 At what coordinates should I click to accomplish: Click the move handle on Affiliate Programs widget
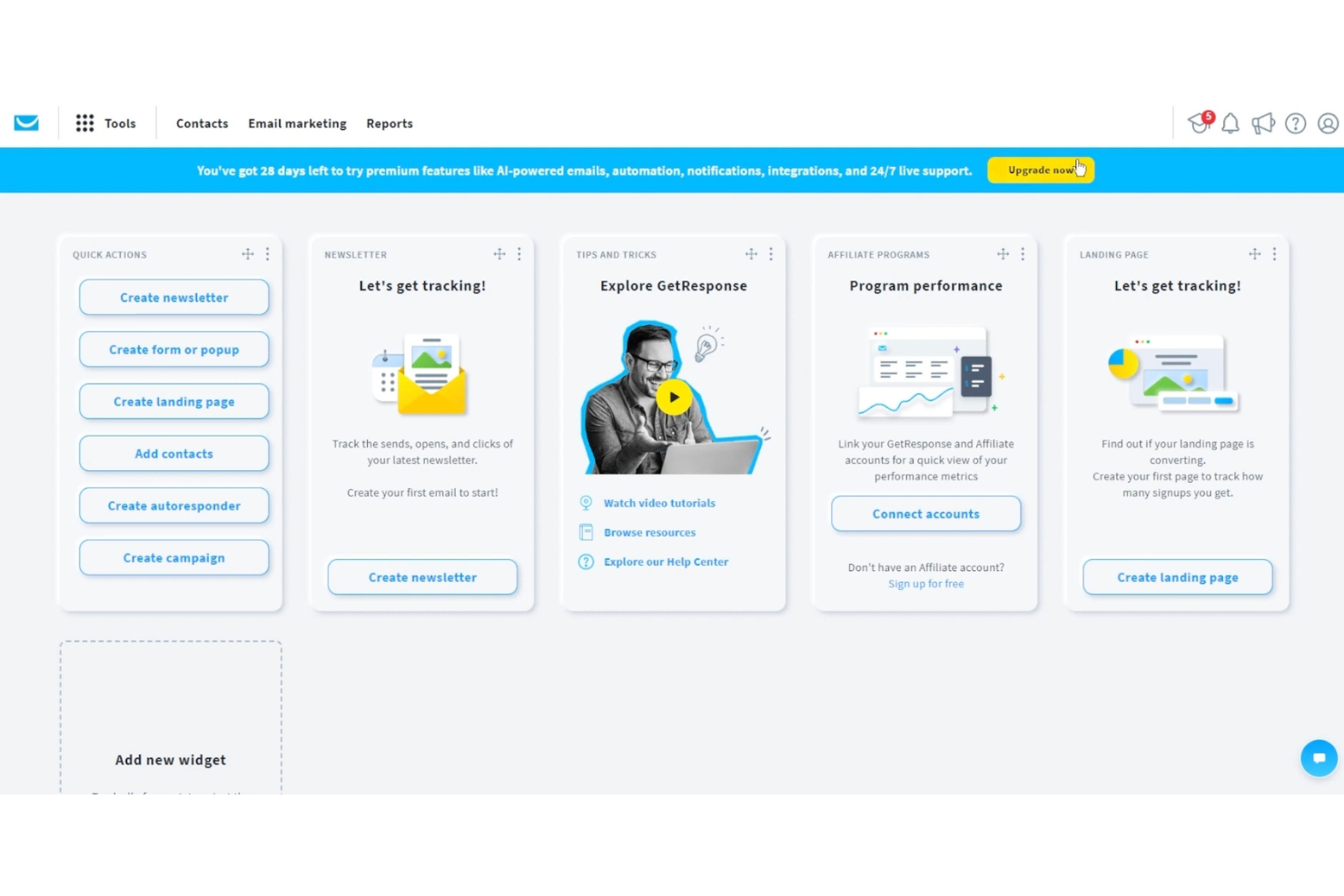click(x=1003, y=254)
